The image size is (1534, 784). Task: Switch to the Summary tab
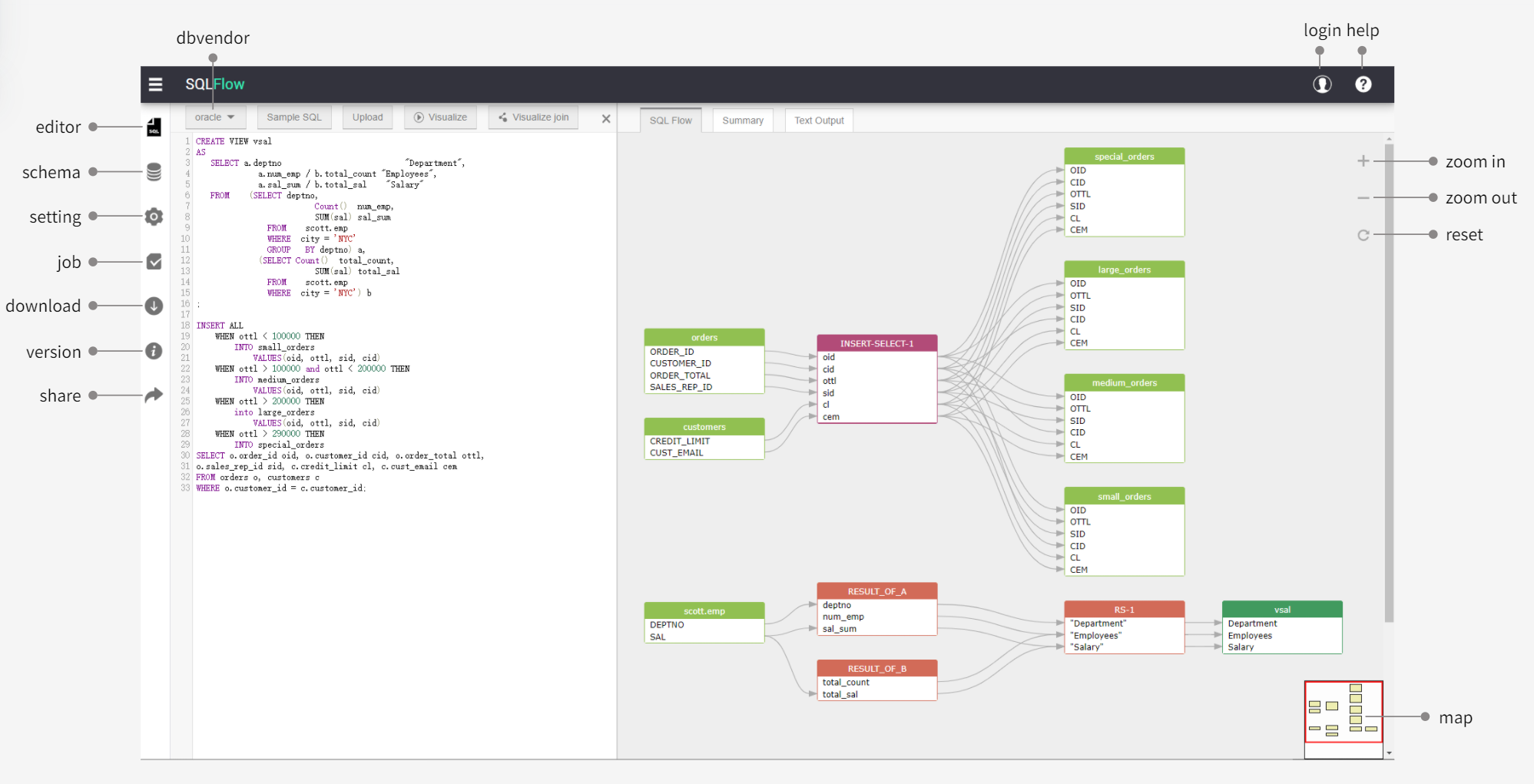pyautogui.click(x=742, y=120)
